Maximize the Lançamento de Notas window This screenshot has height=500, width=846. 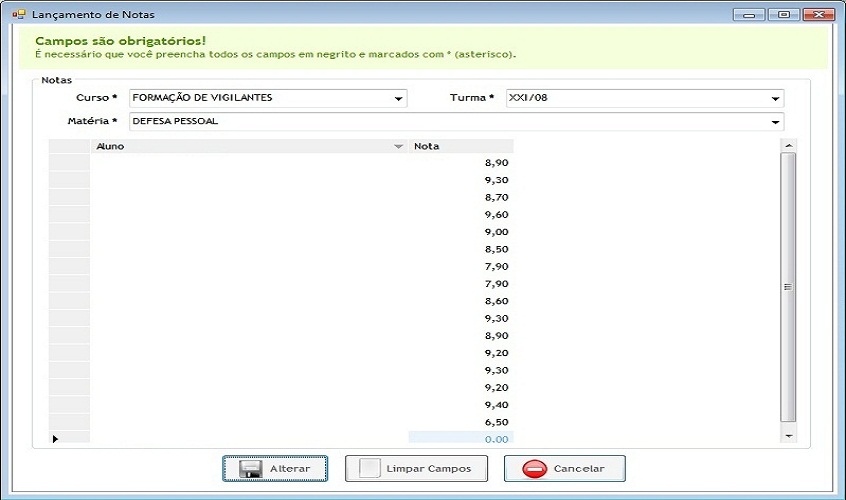point(783,15)
